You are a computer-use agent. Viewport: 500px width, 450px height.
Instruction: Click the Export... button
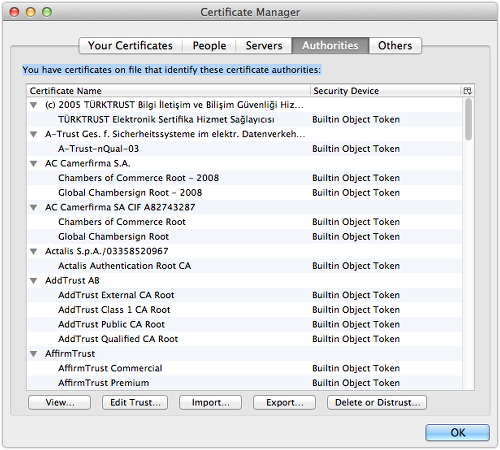[285, 403]
